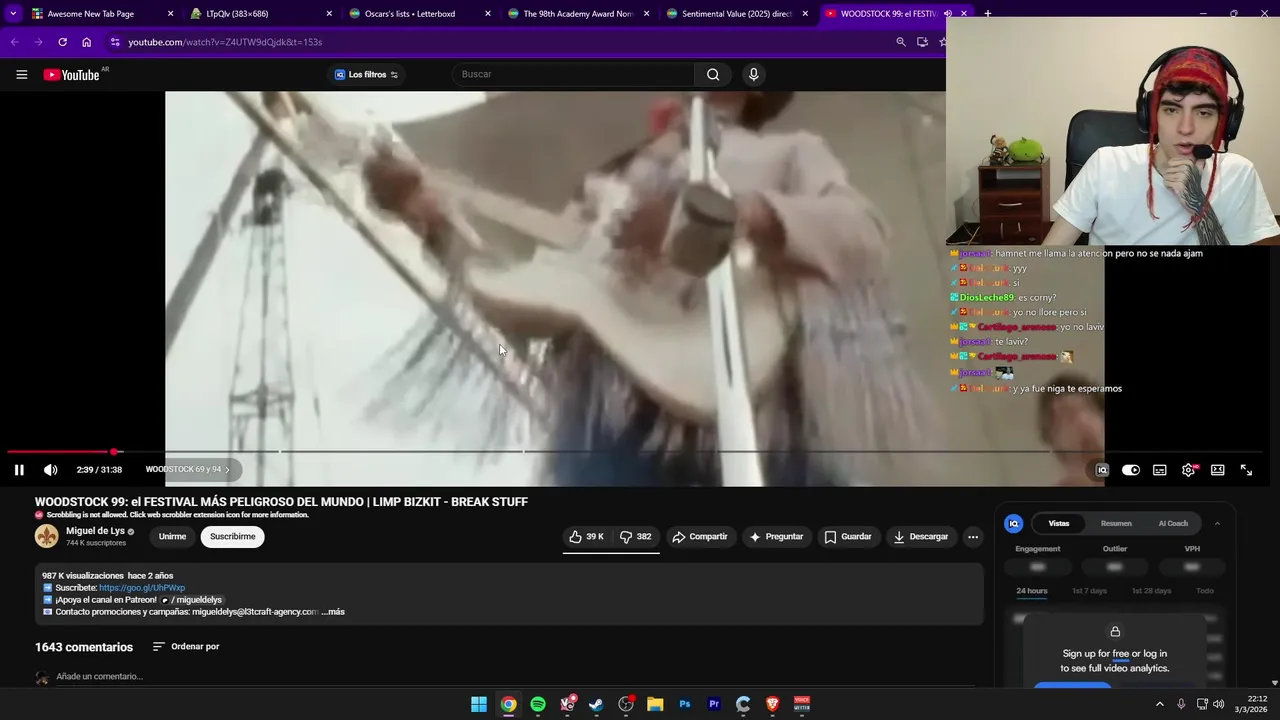
Task: Mute the video volume speaker icon
Action: tap(51, 470)
